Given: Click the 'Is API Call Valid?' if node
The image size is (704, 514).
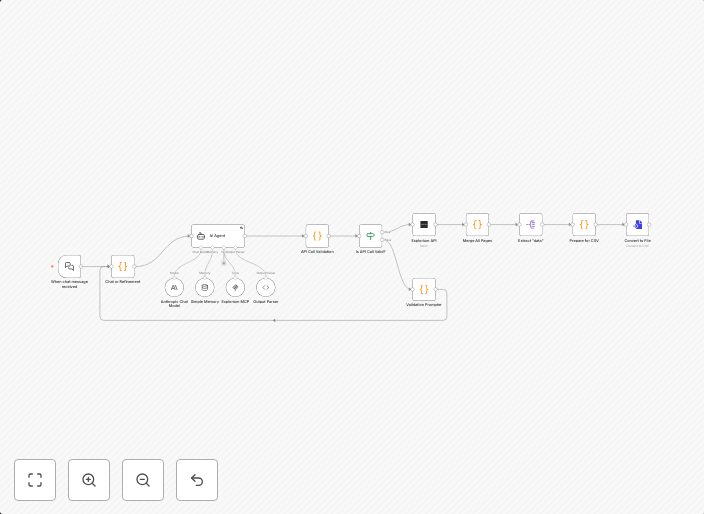Looking at the screenshot, I should (370, 236).
